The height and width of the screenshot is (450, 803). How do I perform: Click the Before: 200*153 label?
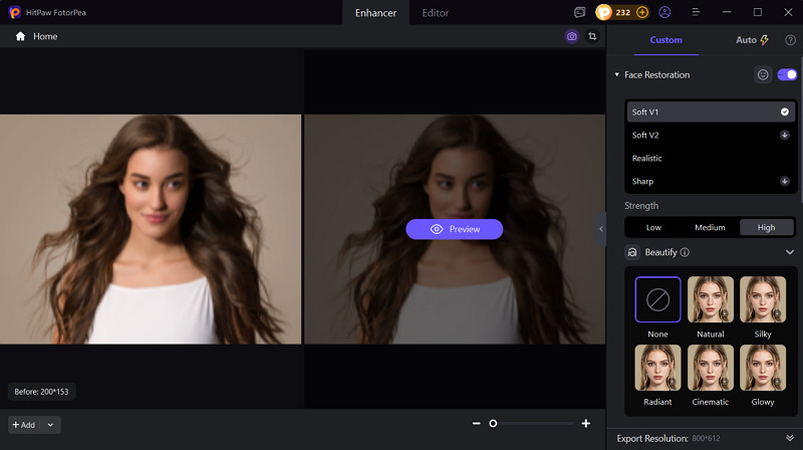(41, 392)
